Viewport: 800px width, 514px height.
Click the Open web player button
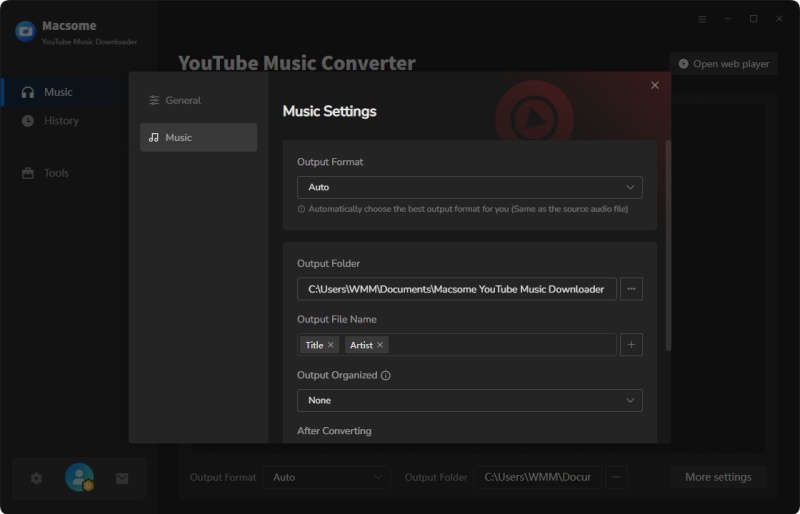[x=723, y=64]
